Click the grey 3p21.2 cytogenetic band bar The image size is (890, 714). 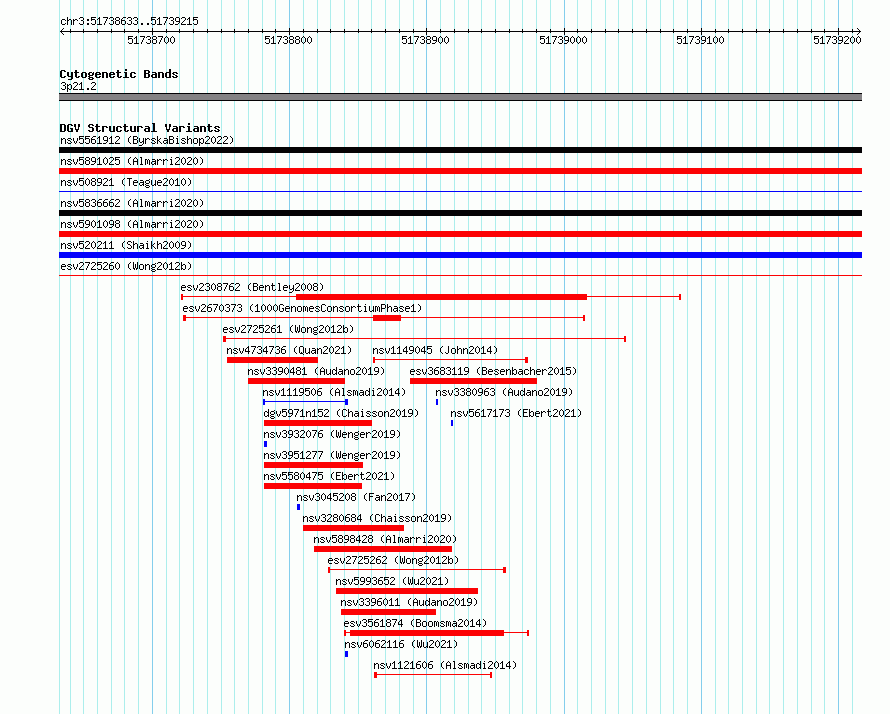[460, 97]
